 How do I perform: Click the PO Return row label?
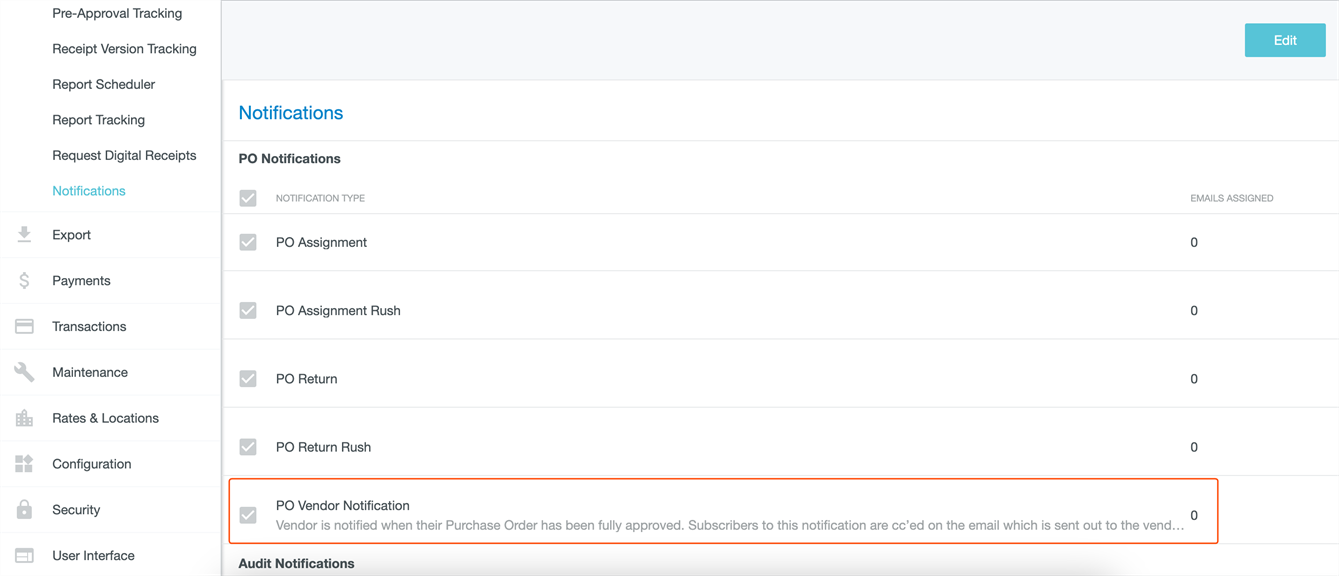tap(306, 379)
